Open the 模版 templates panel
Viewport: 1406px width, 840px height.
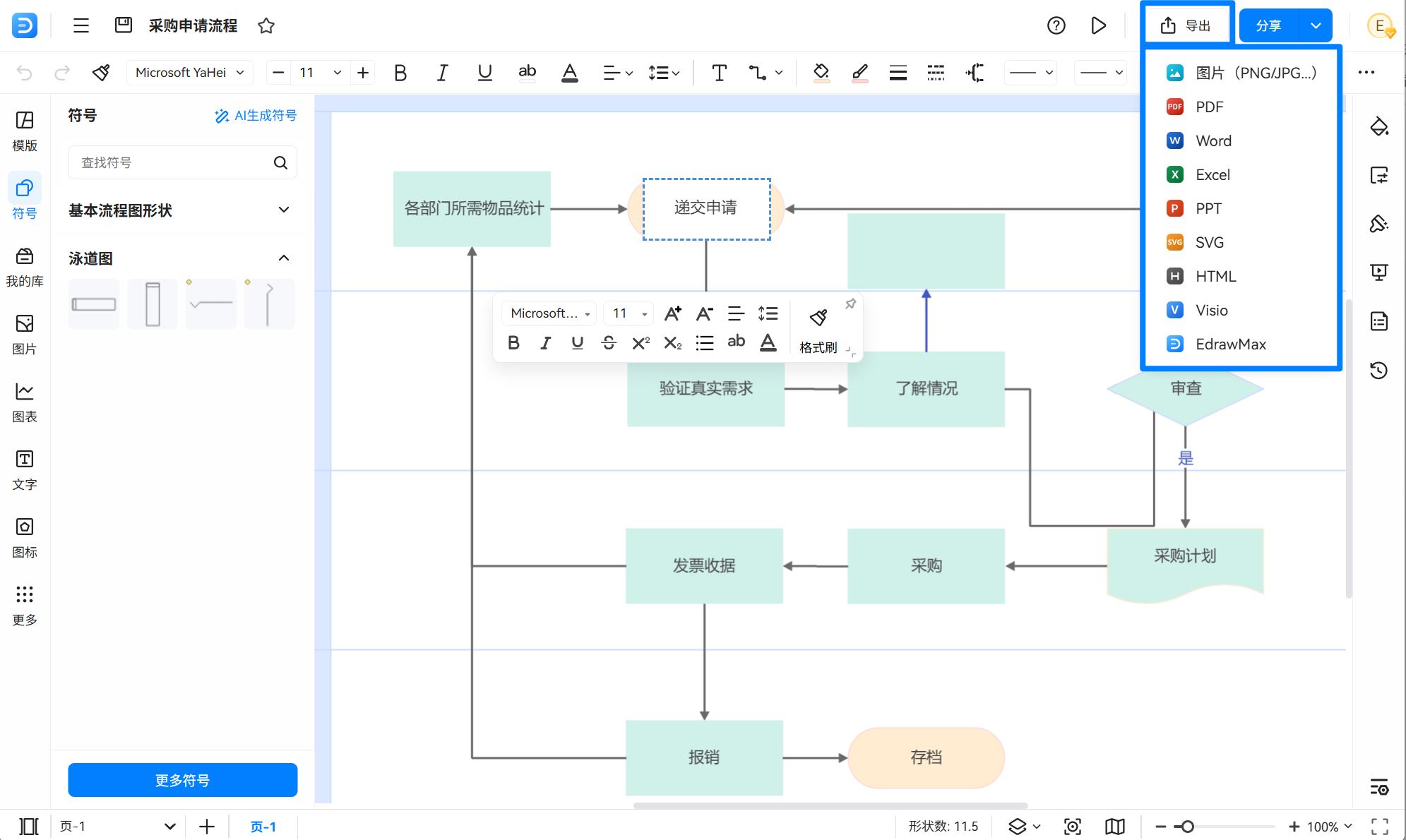pyautogui.click(x=25, y=131)
